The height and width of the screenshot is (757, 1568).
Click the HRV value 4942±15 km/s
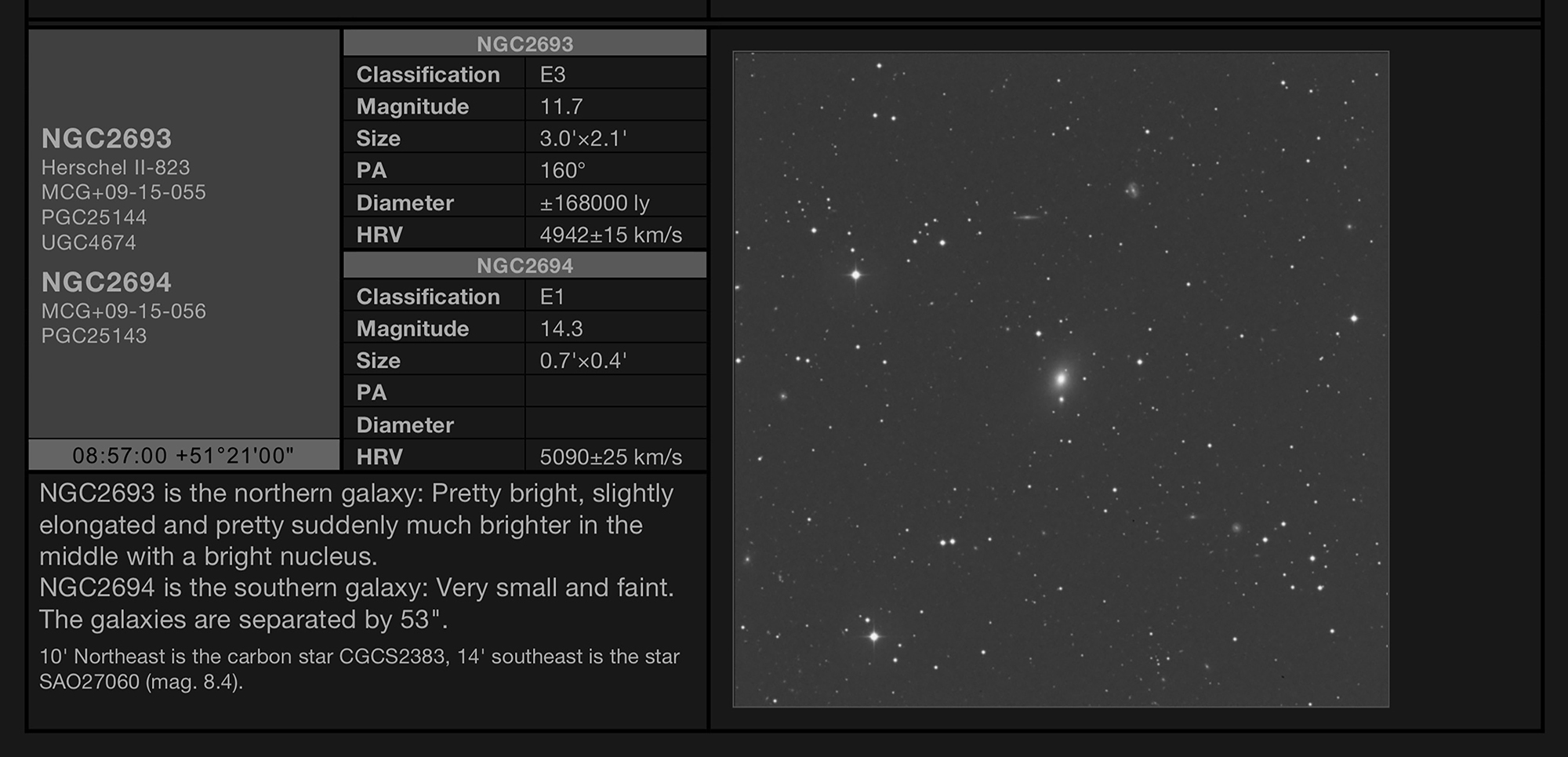tap(611, 235)
